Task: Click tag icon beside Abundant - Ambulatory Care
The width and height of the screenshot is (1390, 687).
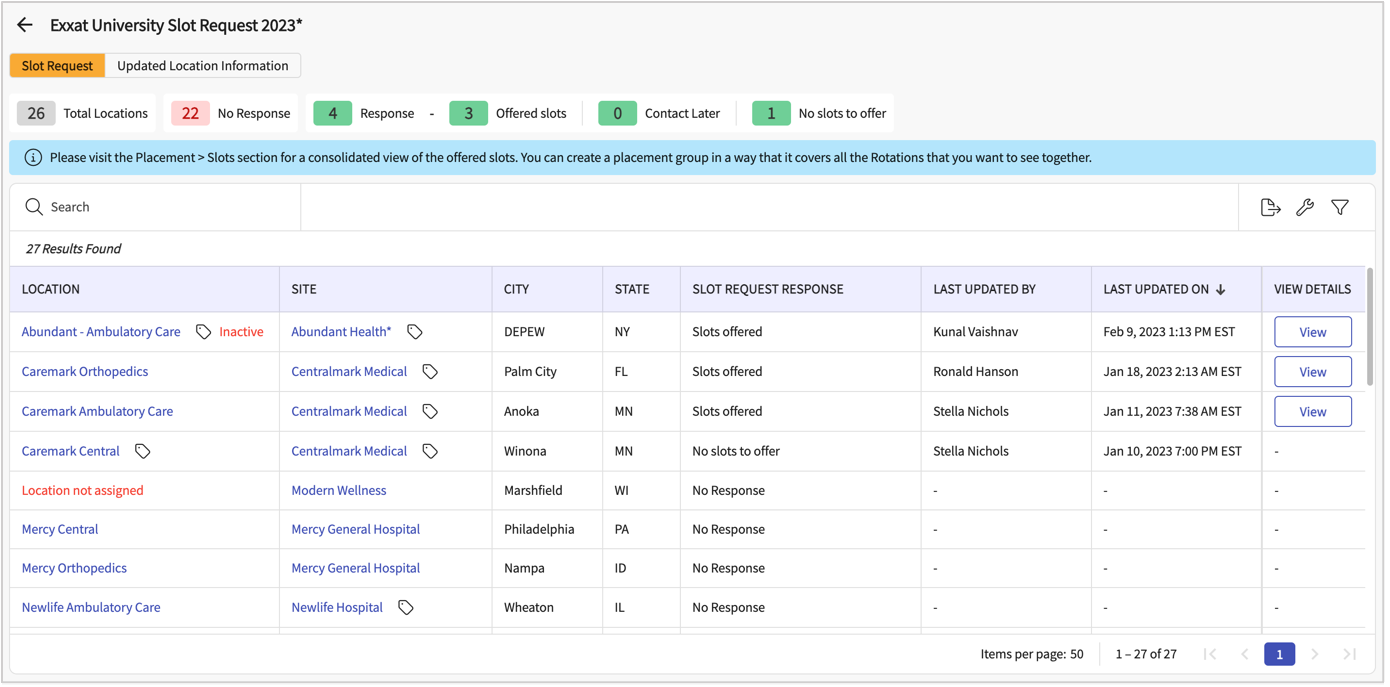Action: pos(203,332)
